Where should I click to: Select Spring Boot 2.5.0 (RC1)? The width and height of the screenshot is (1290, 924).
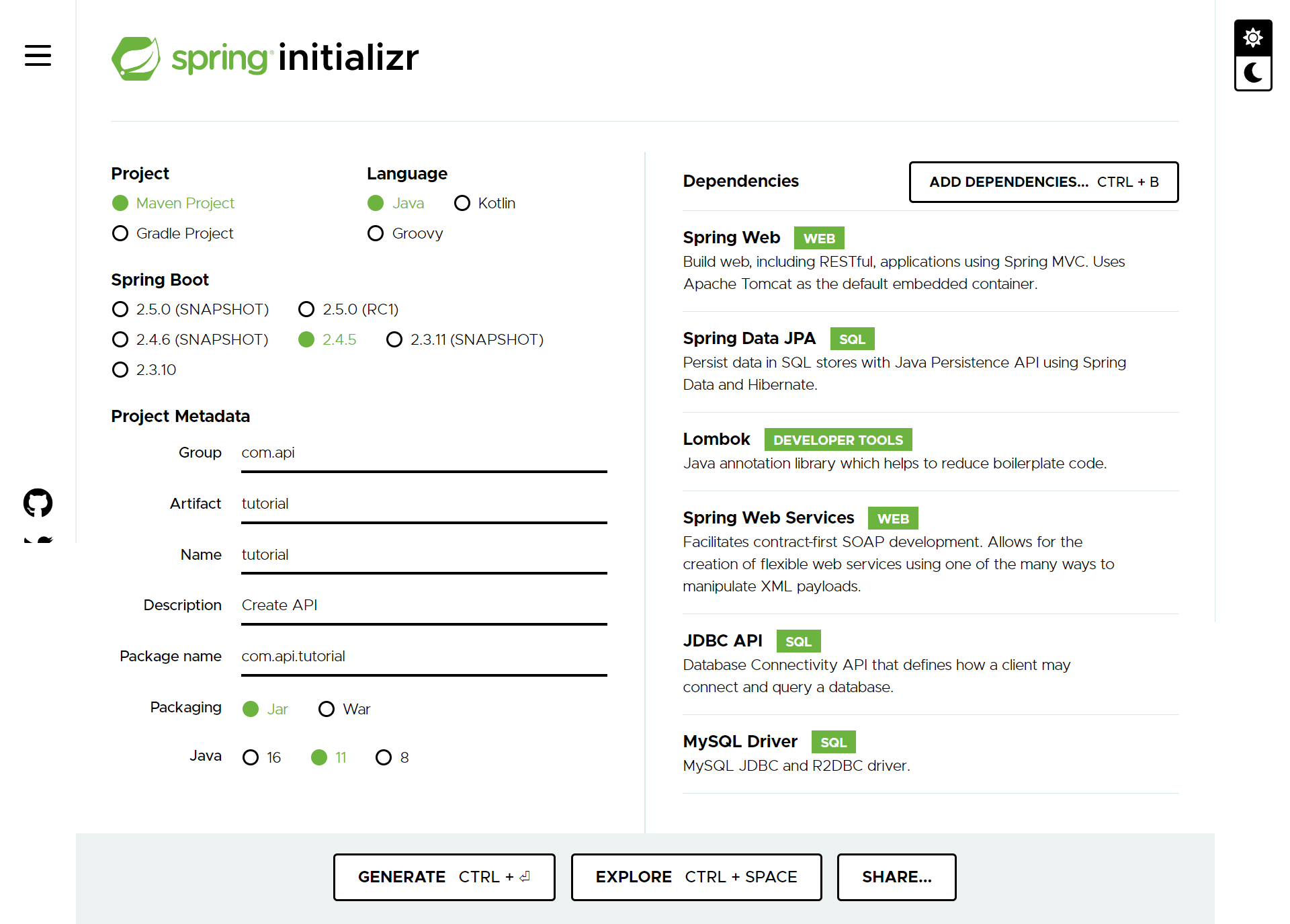(x=306, y=309)
